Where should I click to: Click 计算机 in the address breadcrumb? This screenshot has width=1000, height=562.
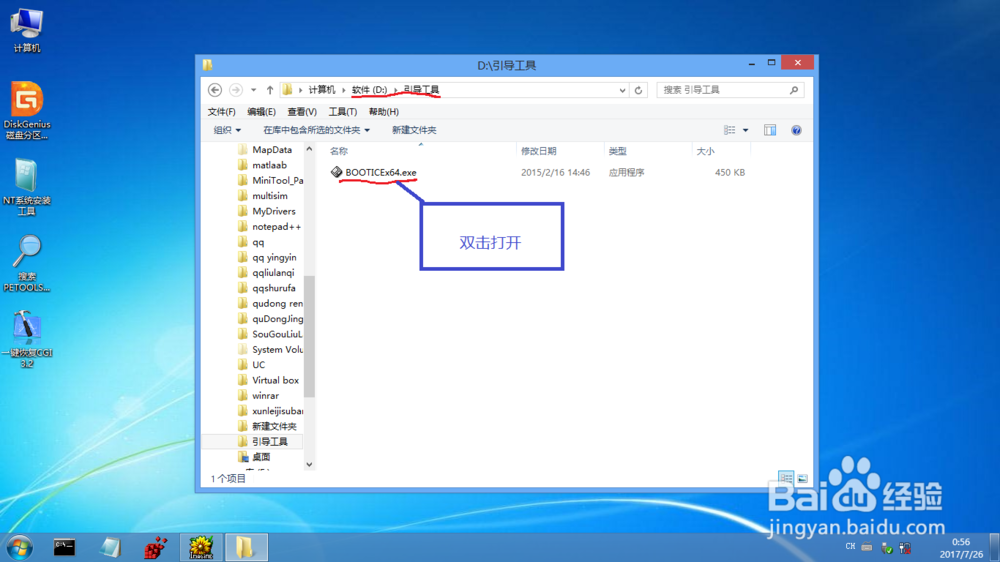[x=321, y=90]
